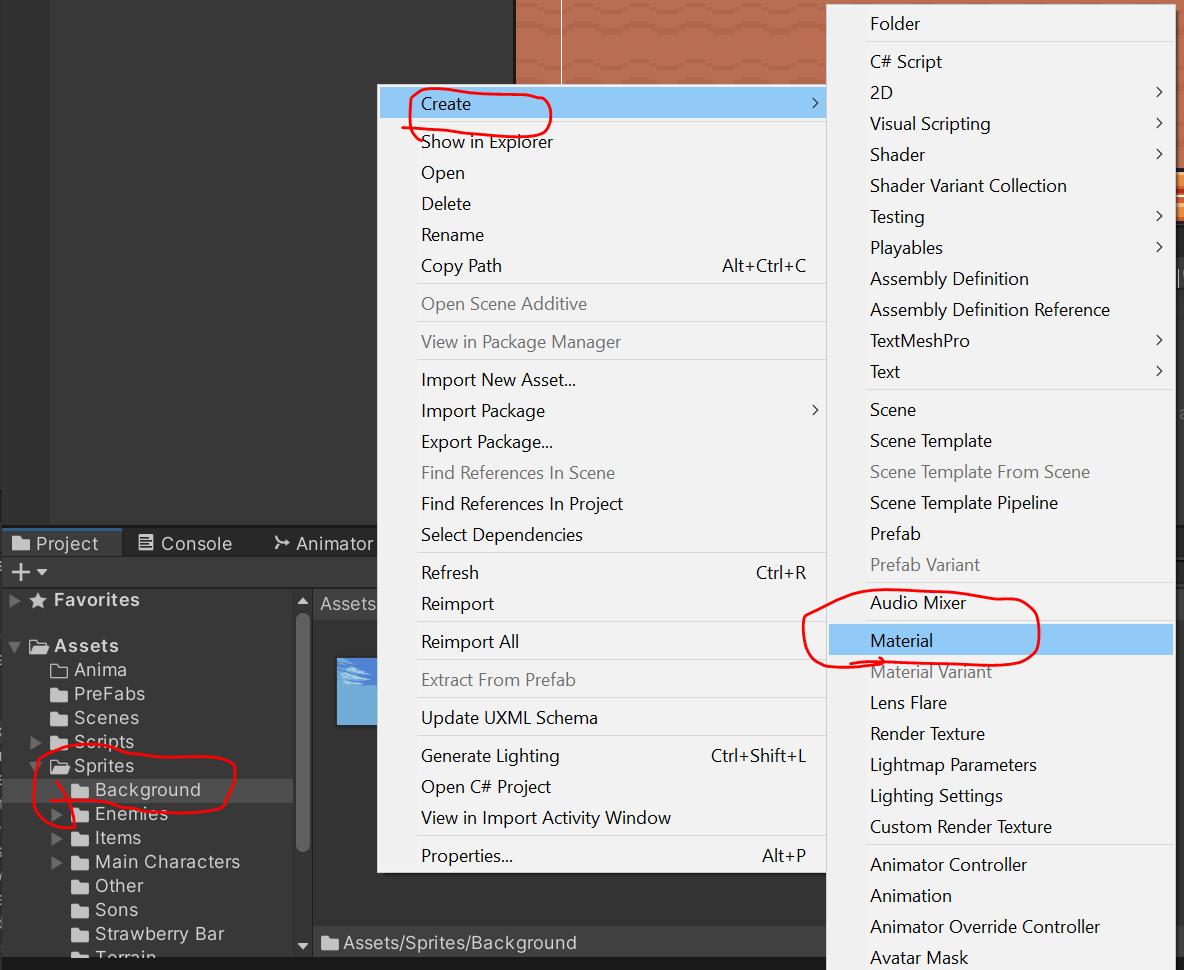This screenshot has width=1184, height=970.
Task: Click folder icon beside Assets/Sprites/Background path
Action: point(330,943)
